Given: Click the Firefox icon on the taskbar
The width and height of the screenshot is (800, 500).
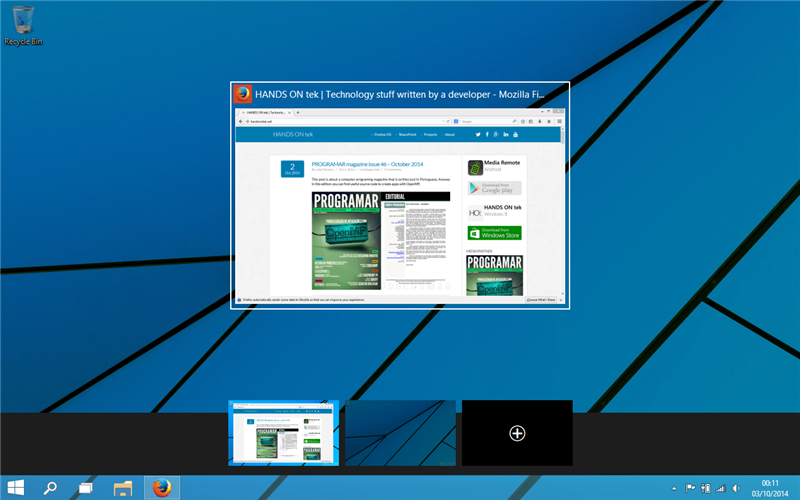Looking at the screenshot, I should point(162,488).
